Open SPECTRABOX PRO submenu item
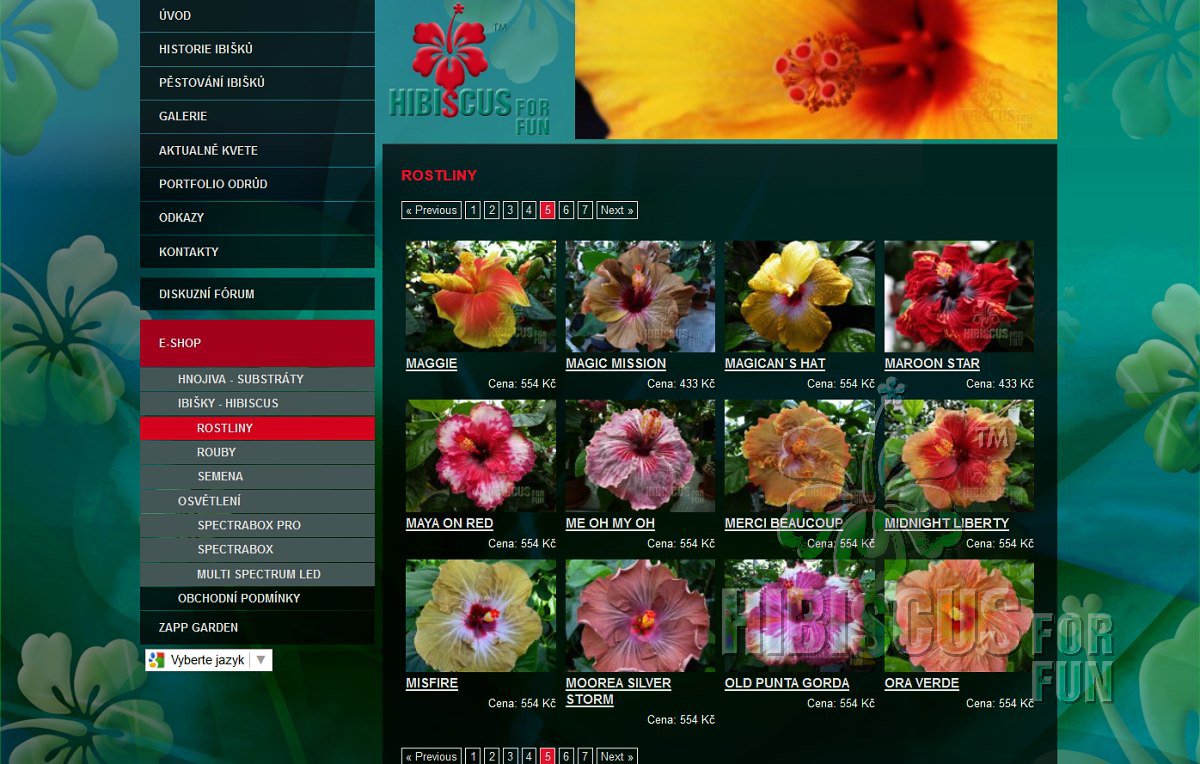The width and height of the screenshot is (1200, 764). tap(257, 525)
